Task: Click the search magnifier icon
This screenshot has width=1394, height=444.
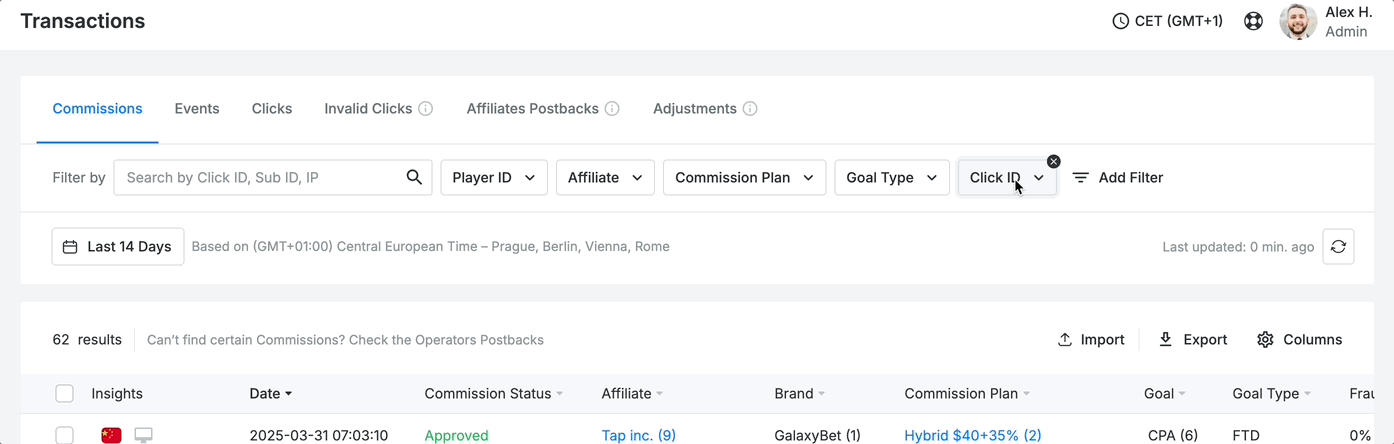Action: [x=414, y=177]
